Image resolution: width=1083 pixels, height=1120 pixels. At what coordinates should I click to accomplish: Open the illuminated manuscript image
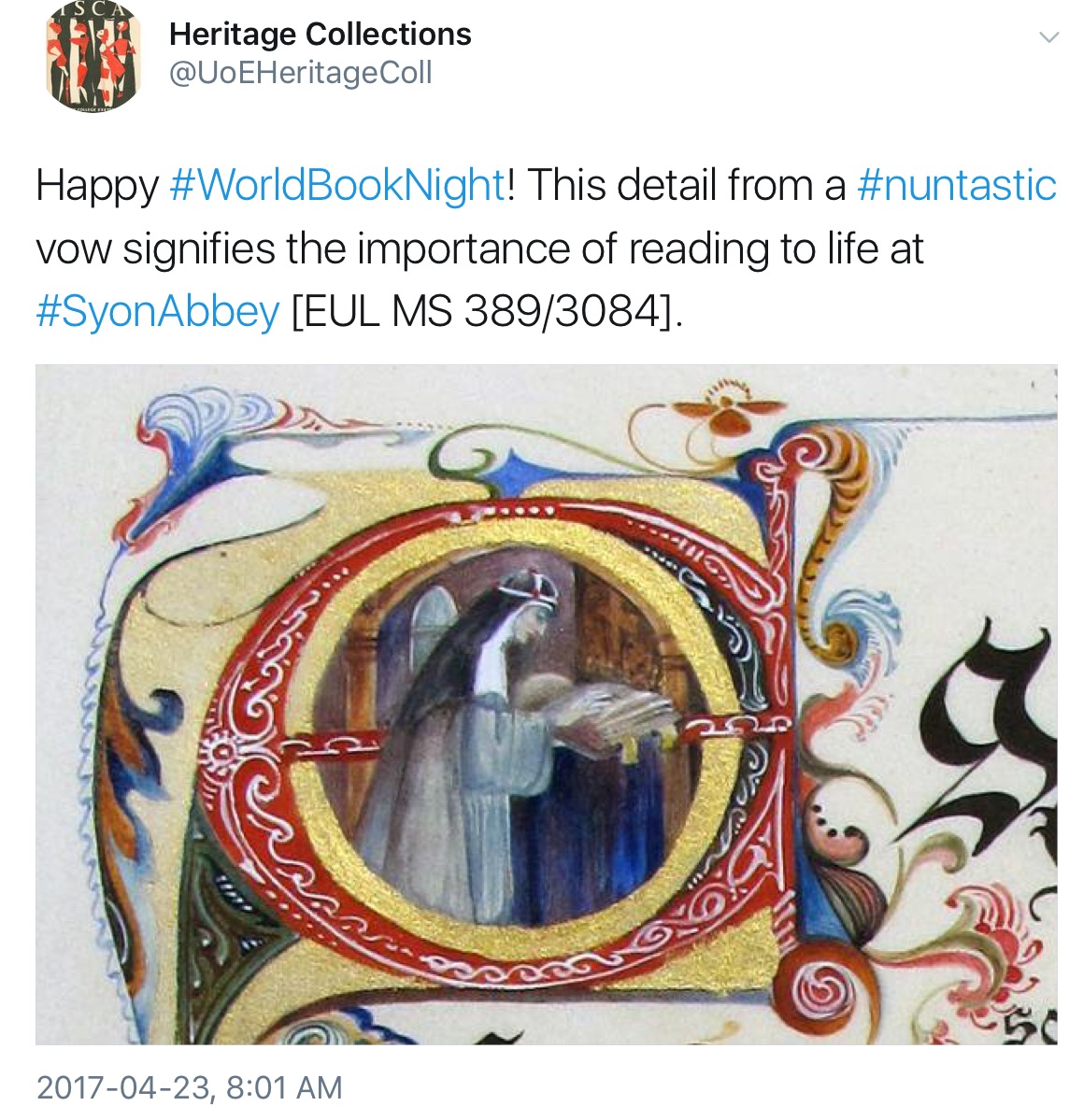pos(547,704)
